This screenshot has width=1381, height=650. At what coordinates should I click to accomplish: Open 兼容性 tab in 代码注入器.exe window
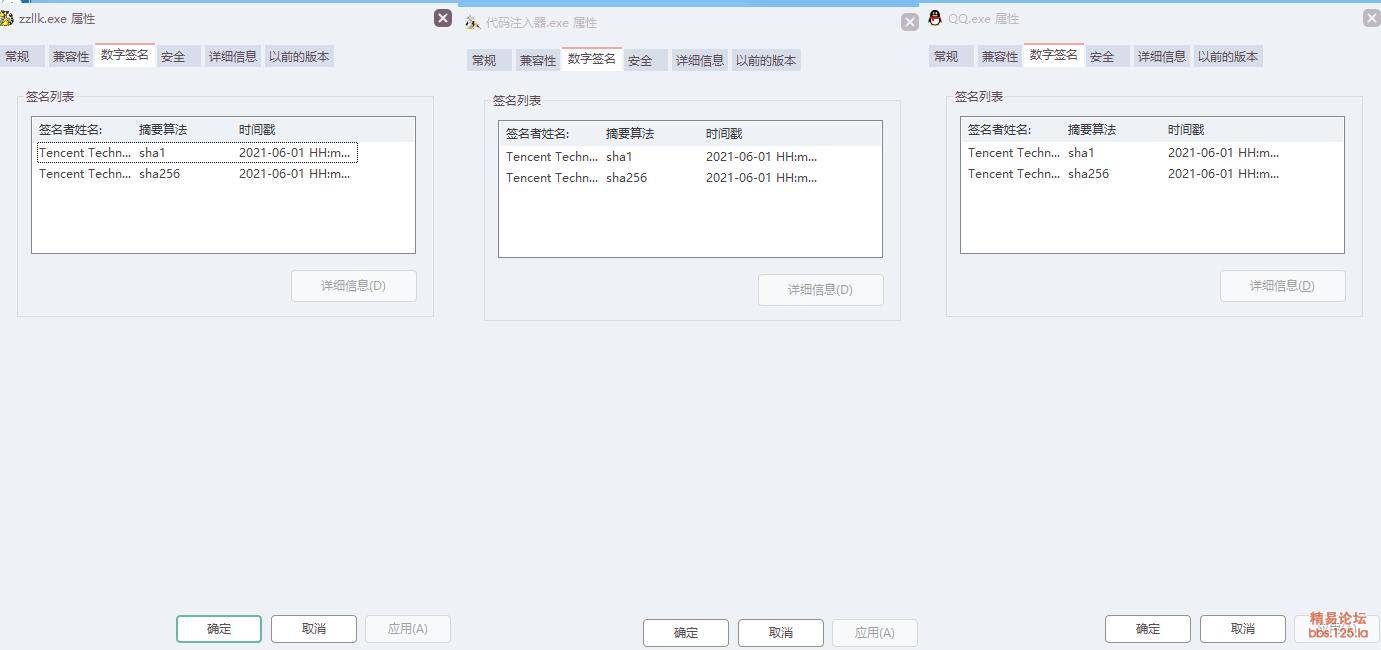click(537, 60)
